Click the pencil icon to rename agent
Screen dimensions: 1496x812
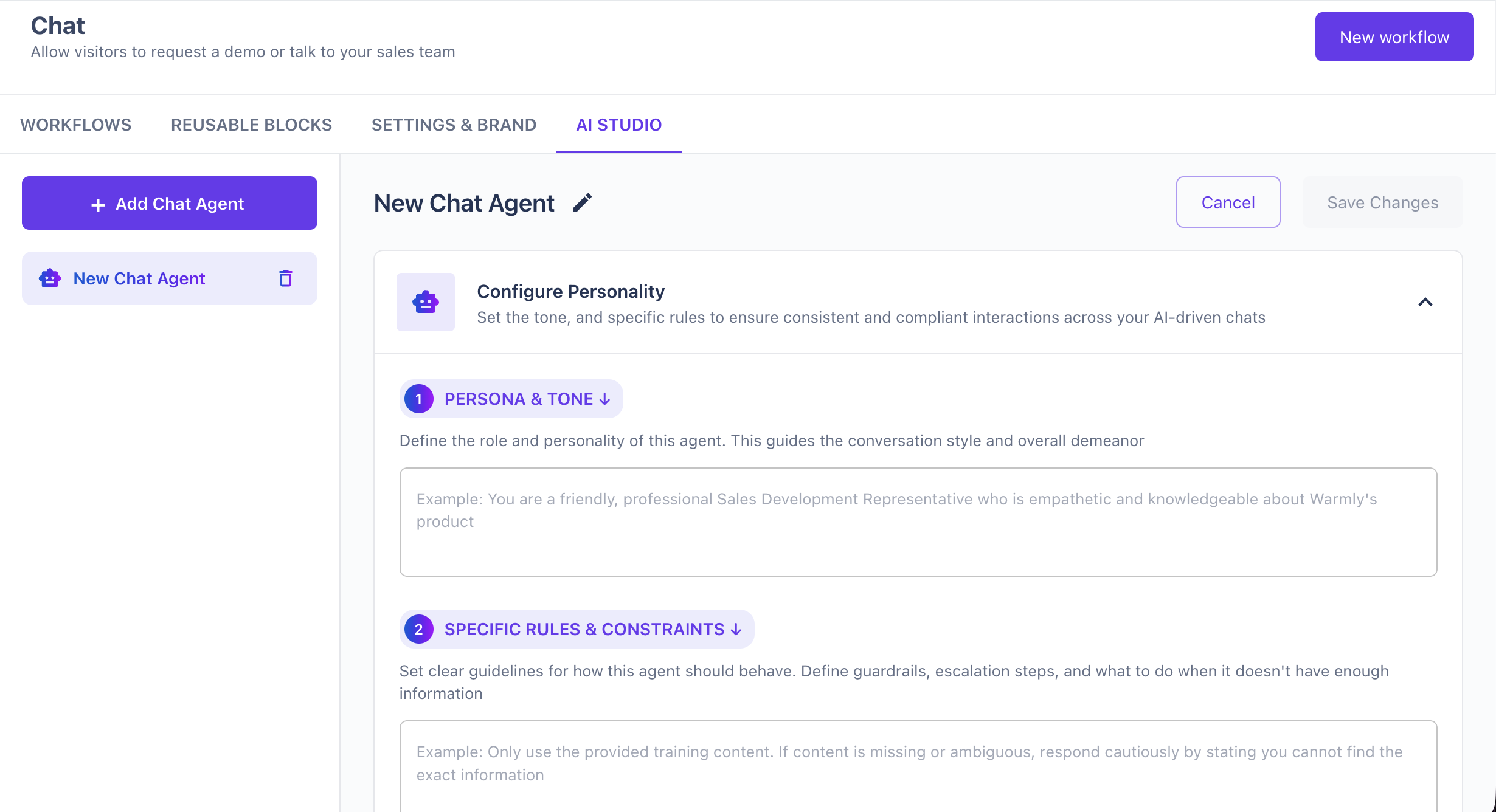tap(582, 203)
